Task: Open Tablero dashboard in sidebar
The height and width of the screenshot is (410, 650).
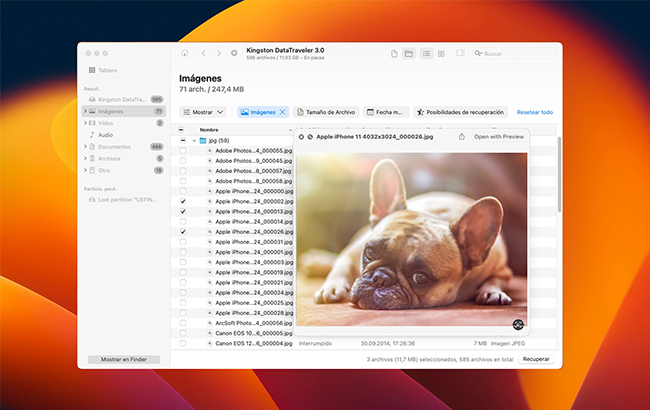Action: click(103, 70)
